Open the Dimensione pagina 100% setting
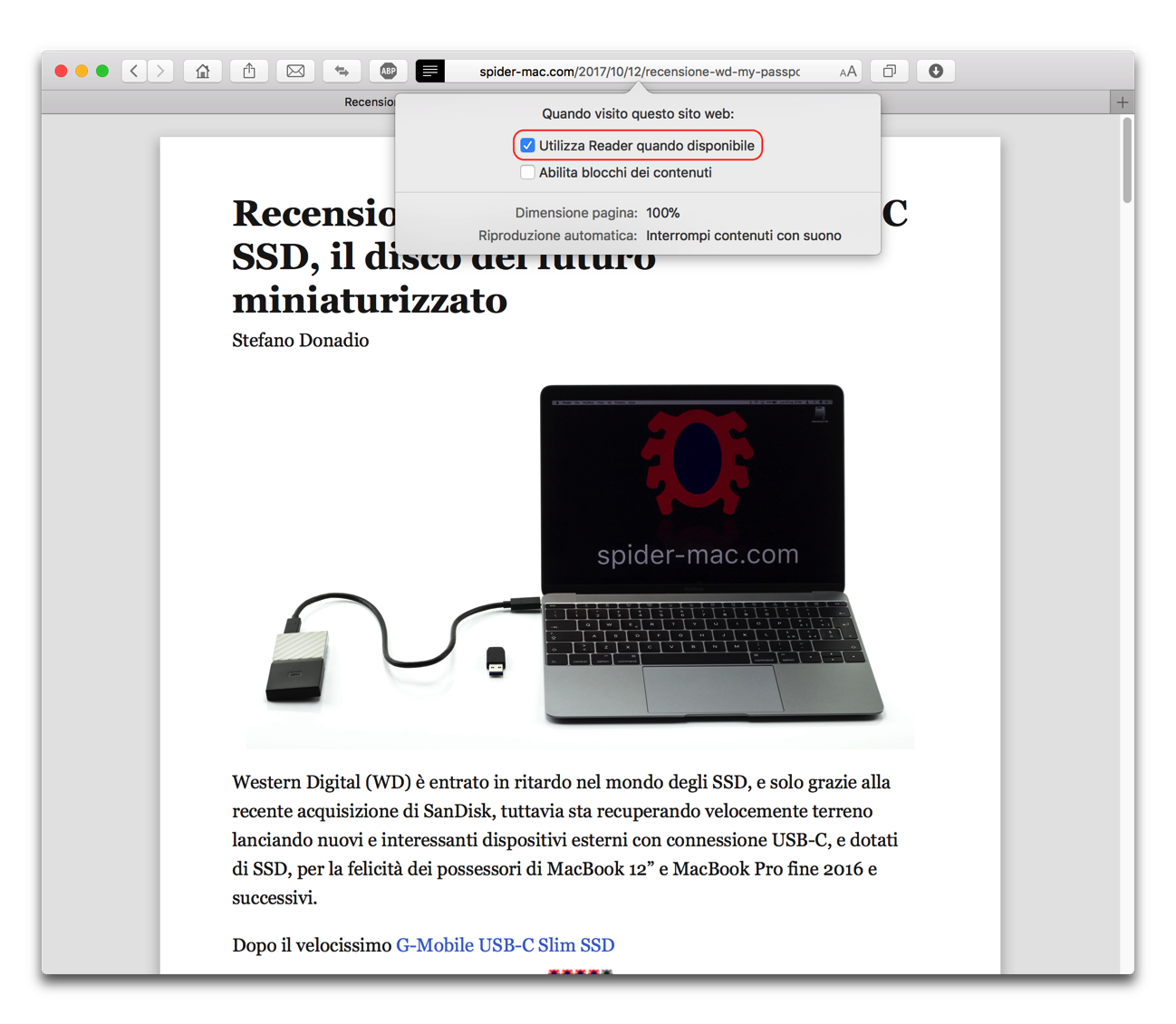The image size is (1176, 1024). click(663, 213)
